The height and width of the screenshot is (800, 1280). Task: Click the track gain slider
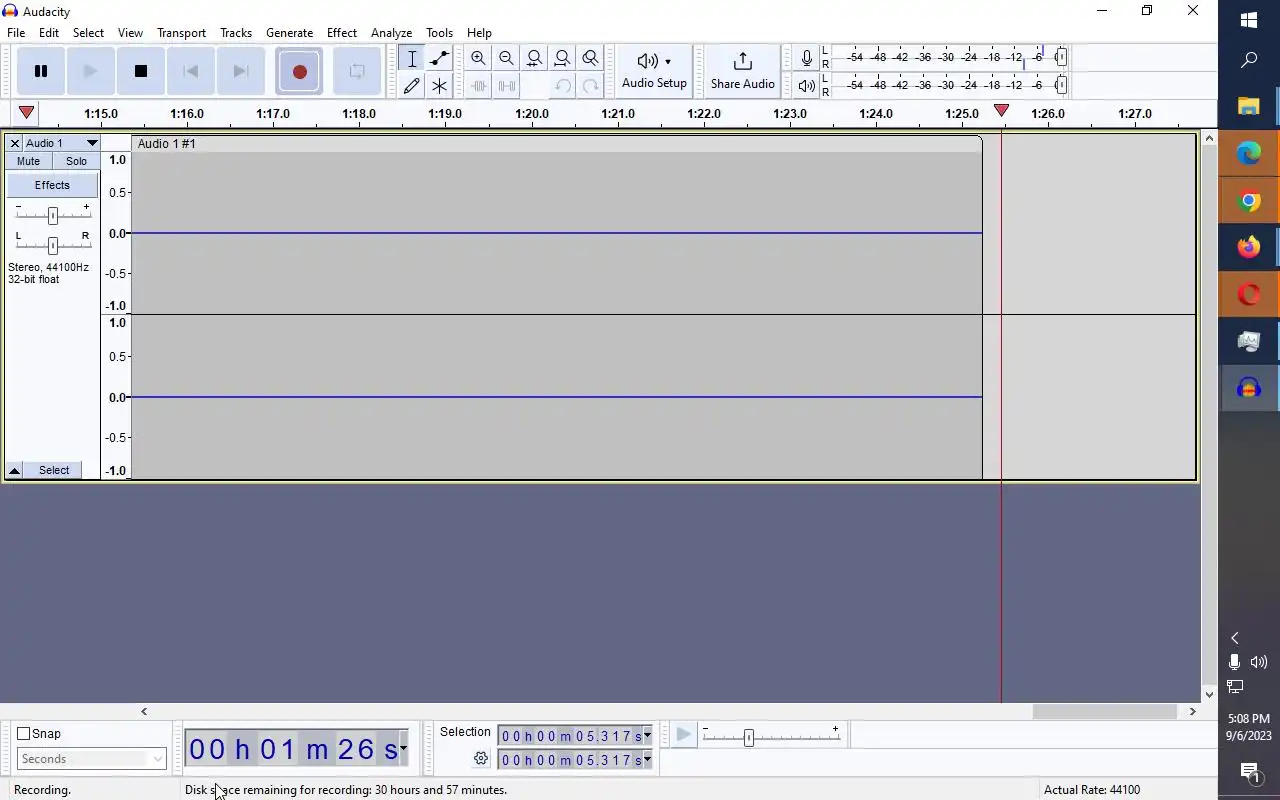pos(52,215)
